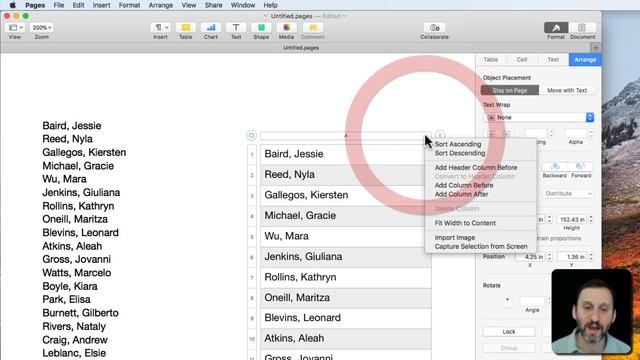This screenshot has width=640, height=360.
Task: Open the File menu
Action: tap(59, 5)
